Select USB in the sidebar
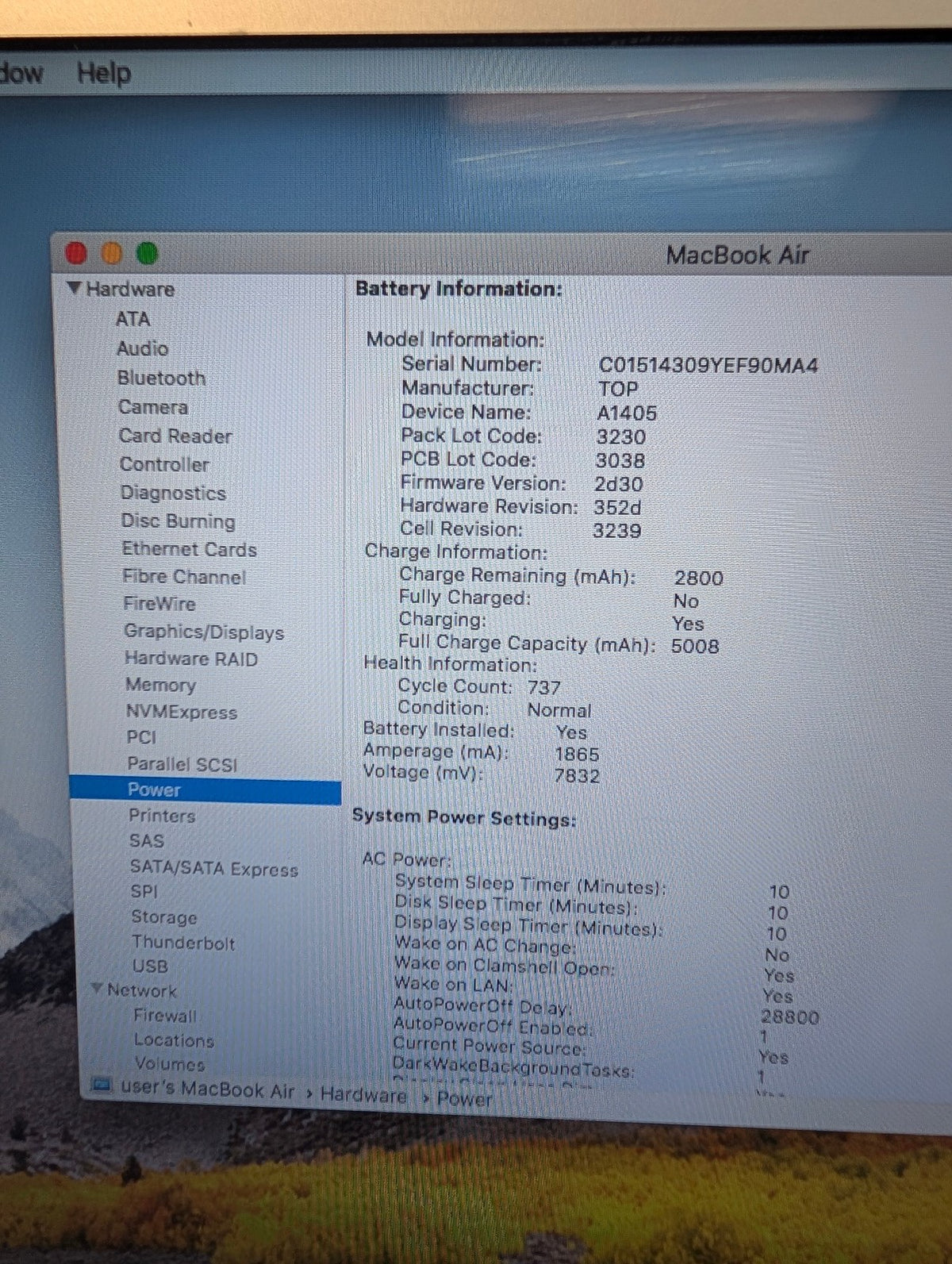This screenshot has width=952, height=1264. 150,966
